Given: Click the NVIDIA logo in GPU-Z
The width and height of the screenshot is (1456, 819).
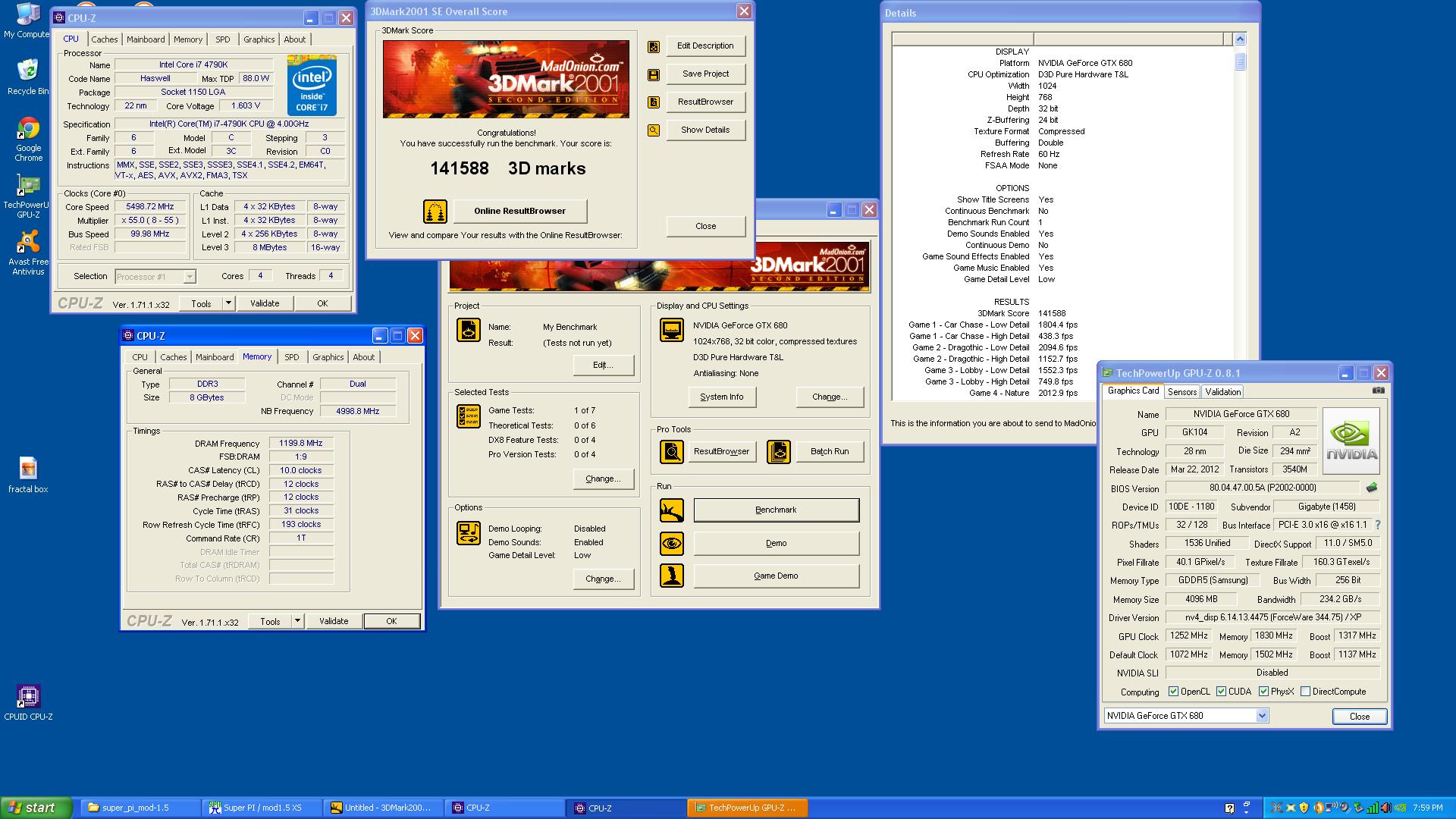Looking at the screenshot, I should 1351,441.
